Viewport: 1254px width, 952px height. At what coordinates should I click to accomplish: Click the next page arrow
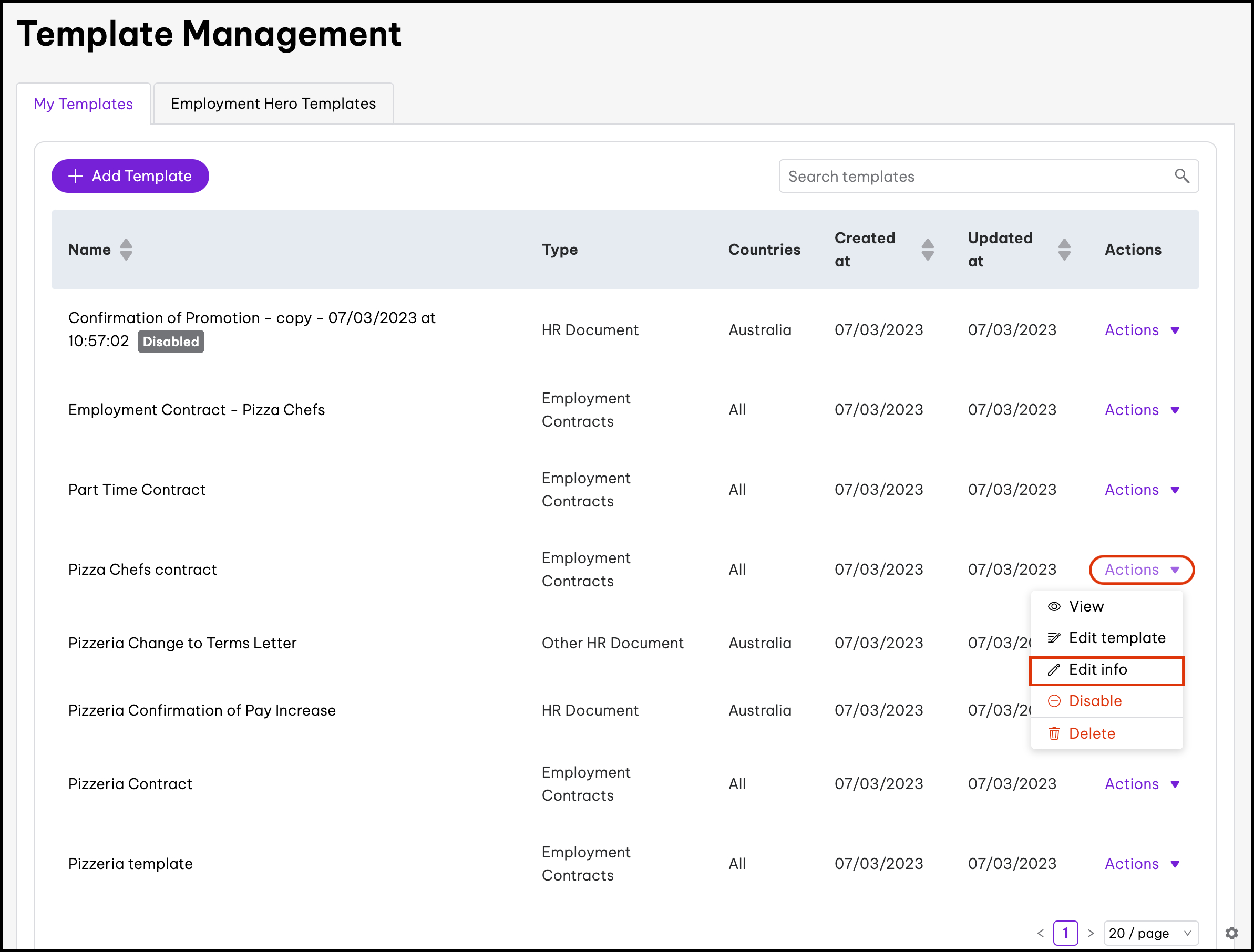coord(1090,933)
